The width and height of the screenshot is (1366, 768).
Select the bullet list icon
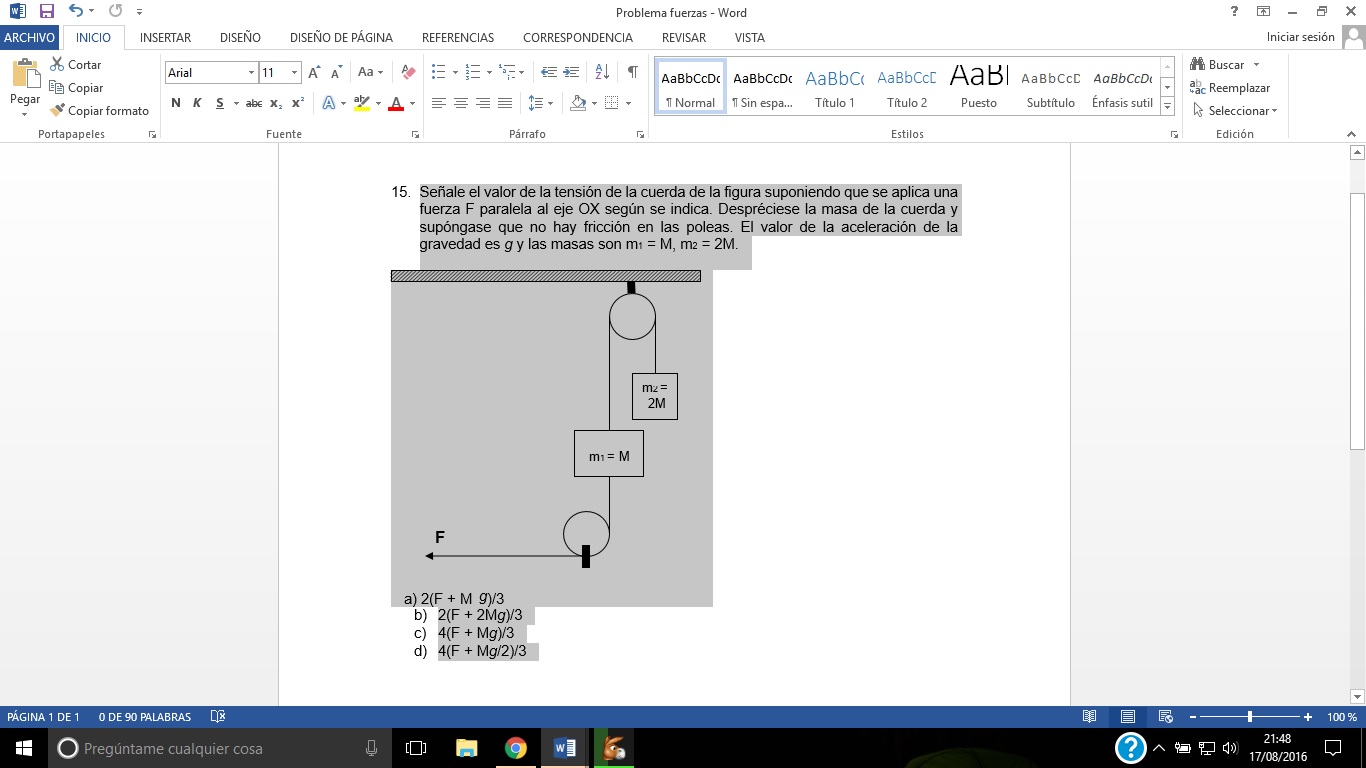click(438, 72)
